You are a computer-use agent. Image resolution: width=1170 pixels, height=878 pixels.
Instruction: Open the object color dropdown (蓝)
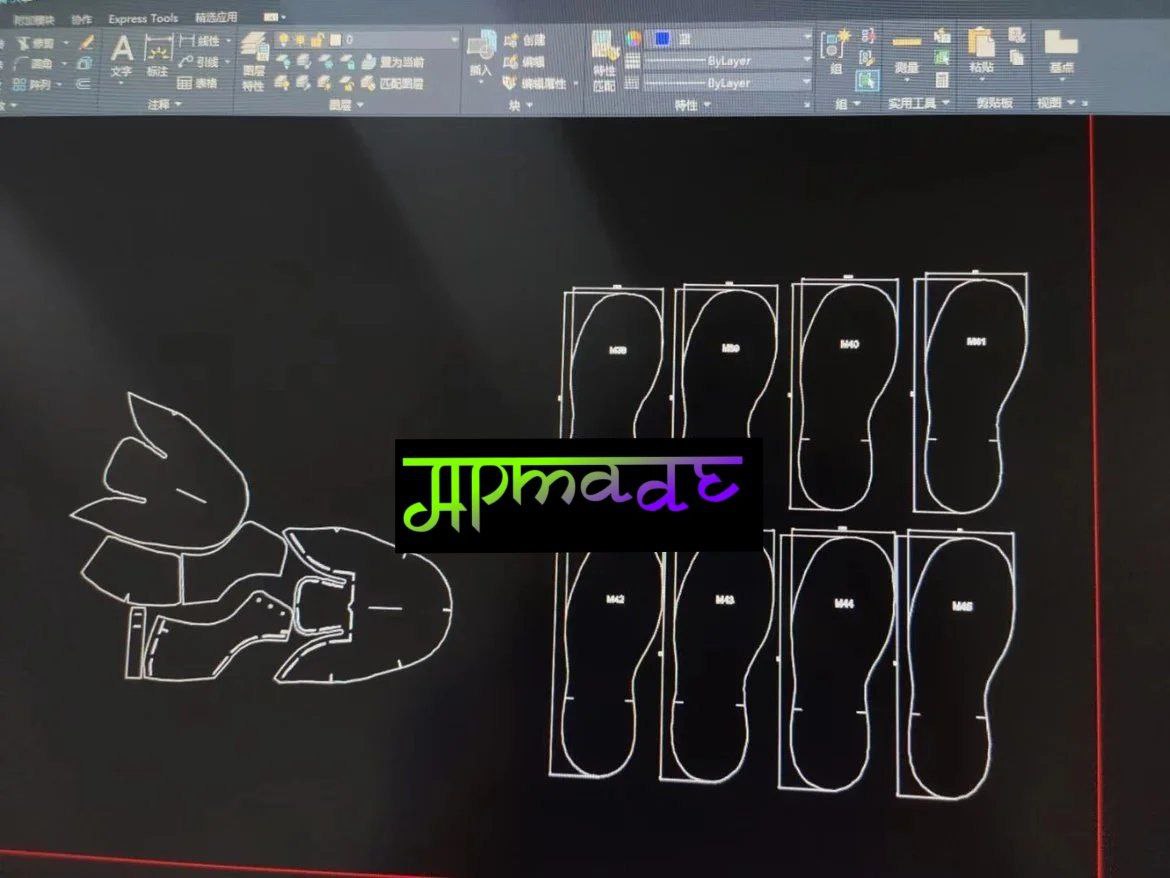tap(807, 37)
